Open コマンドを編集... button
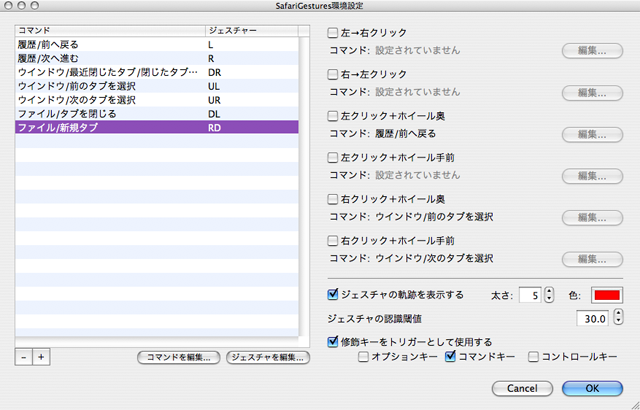Screen dimensions: 640x410 tap(179, 357)
